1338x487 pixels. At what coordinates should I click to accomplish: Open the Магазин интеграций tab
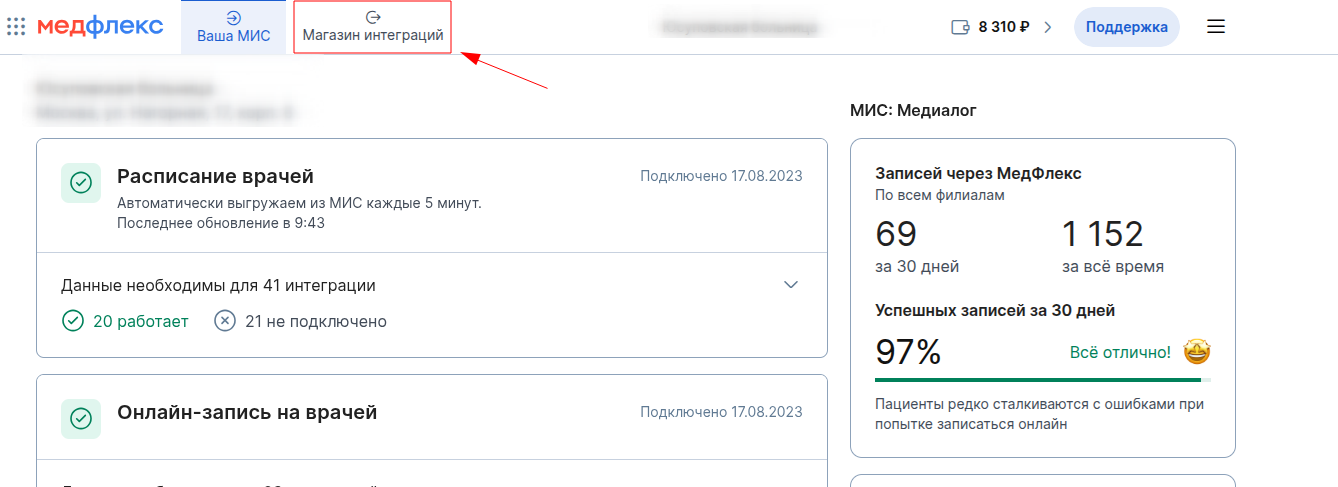373,27
